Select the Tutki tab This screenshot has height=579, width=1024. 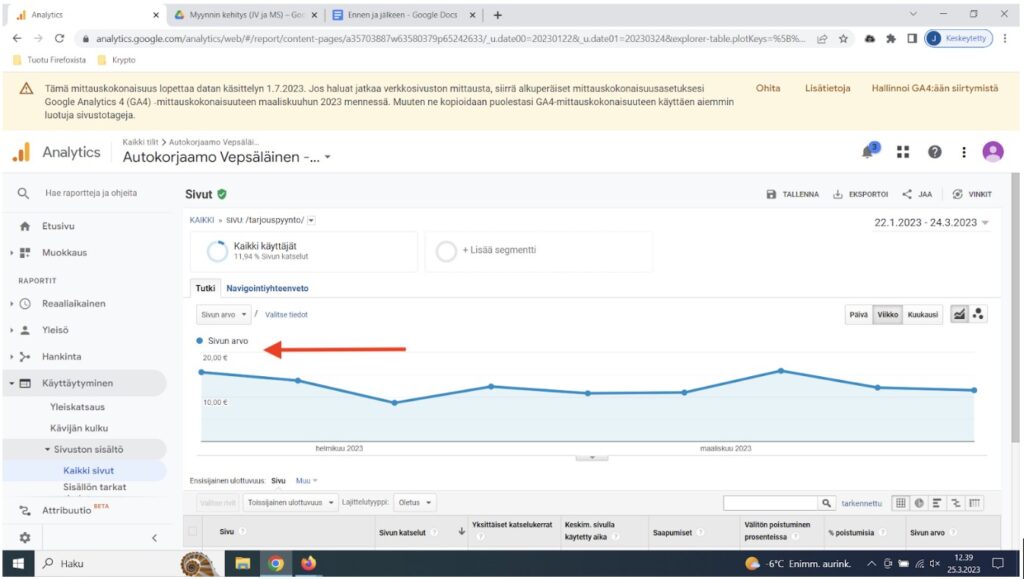[205, 288]
